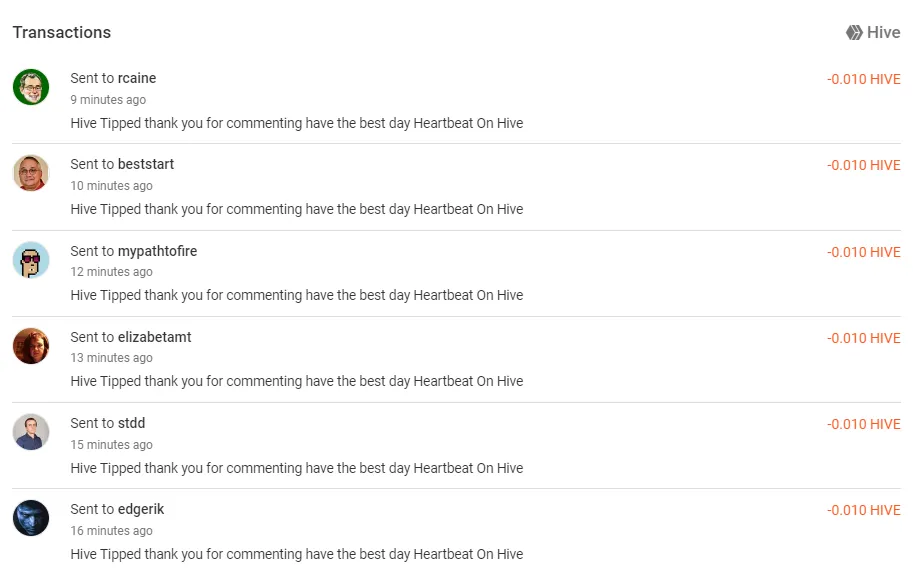Follow the stdd username link
This screenshot has width=913, height=571.
click(131, 423)
